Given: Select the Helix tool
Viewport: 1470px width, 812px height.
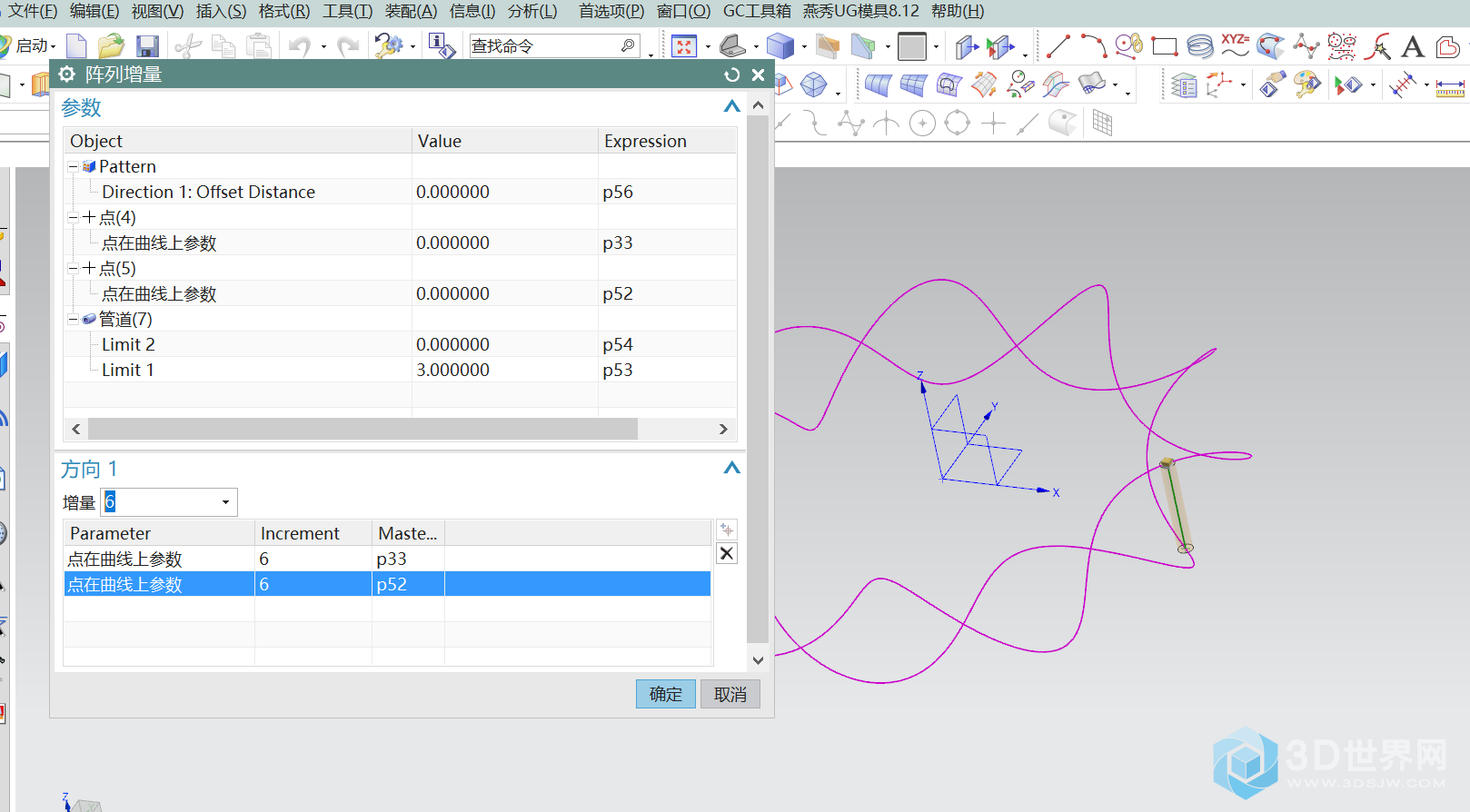Looking at the screenshot, I should [x=1199, y=45].
